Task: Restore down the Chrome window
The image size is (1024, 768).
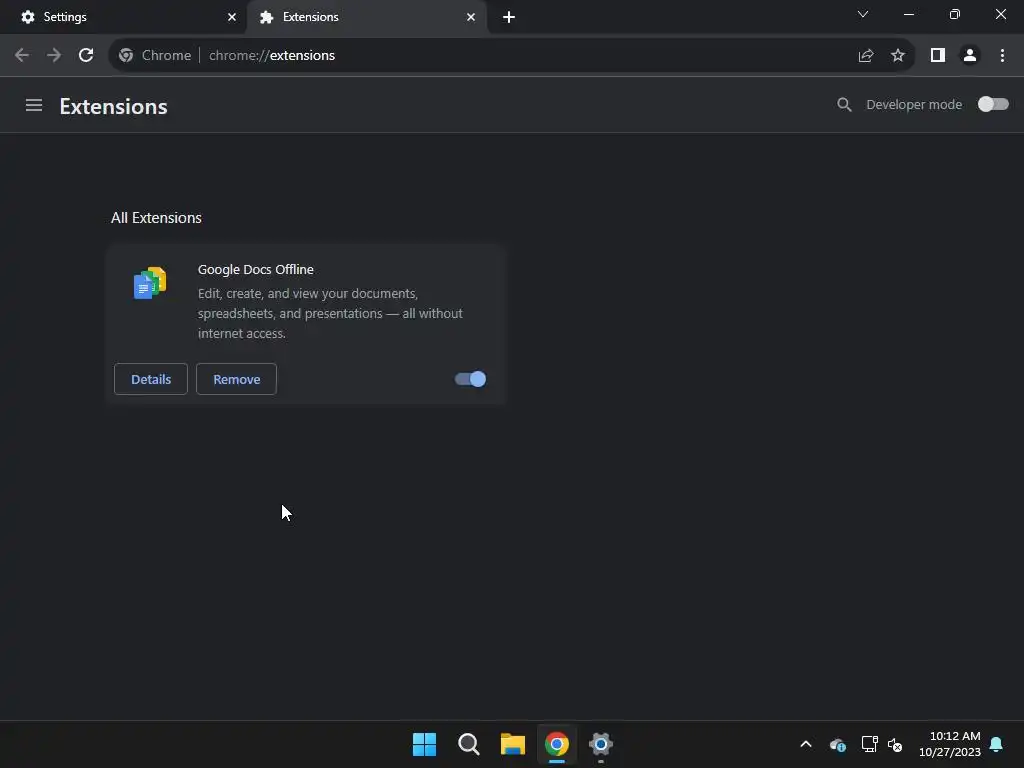Action: [955, 14]
